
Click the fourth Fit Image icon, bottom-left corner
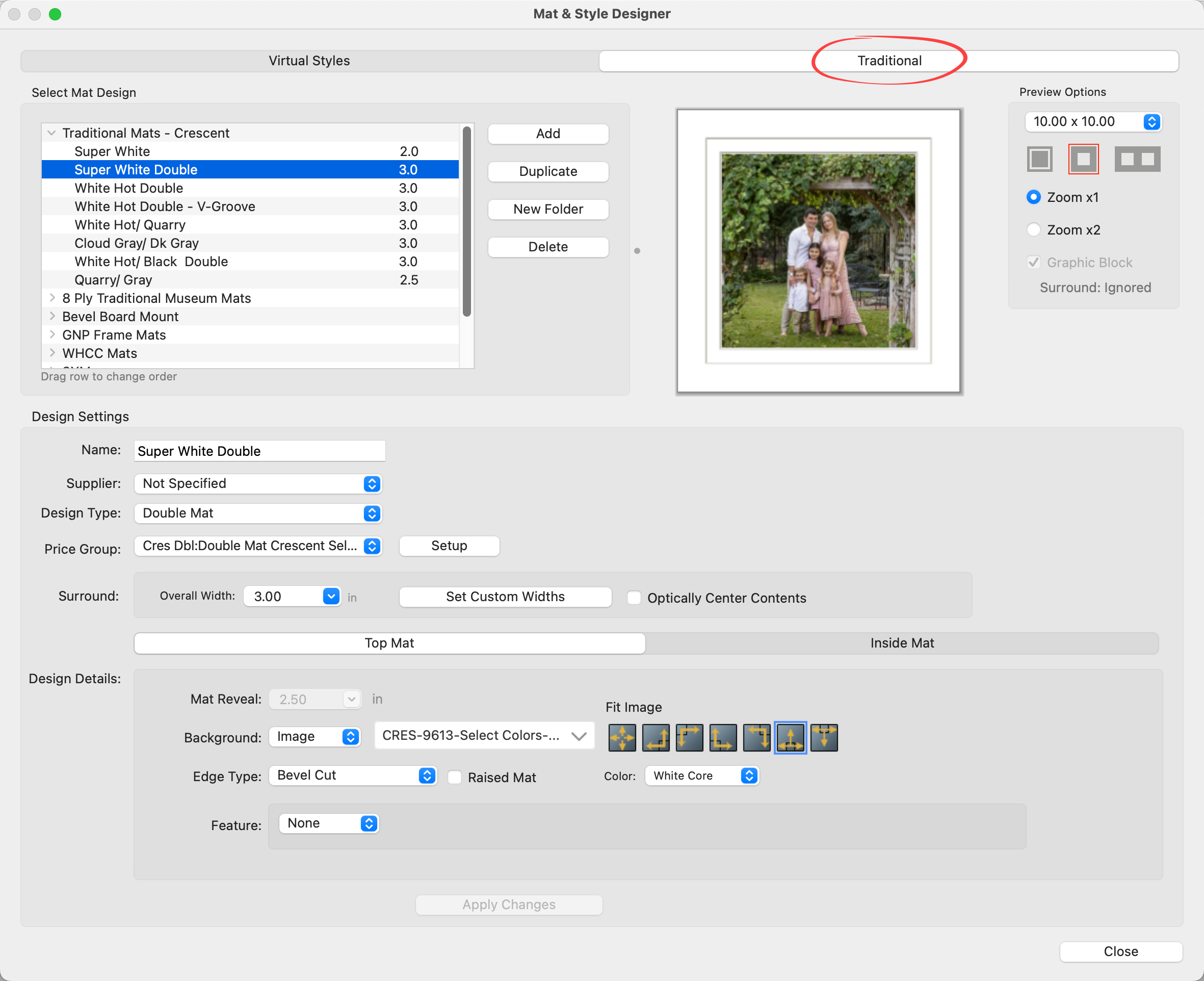coord(723,737)
